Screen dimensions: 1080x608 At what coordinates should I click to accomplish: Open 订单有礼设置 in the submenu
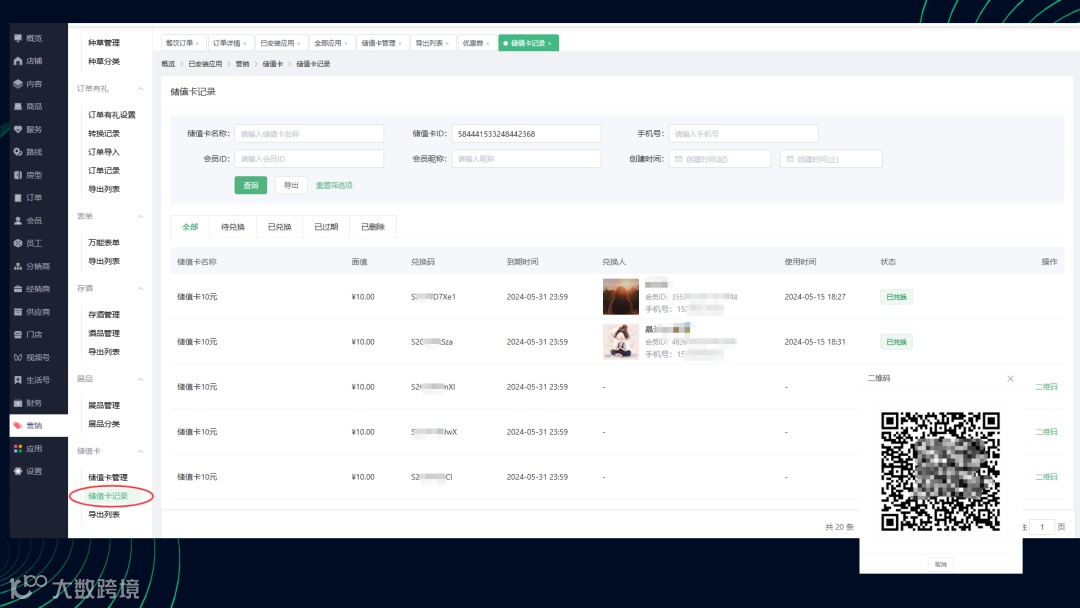pos(112,115)
